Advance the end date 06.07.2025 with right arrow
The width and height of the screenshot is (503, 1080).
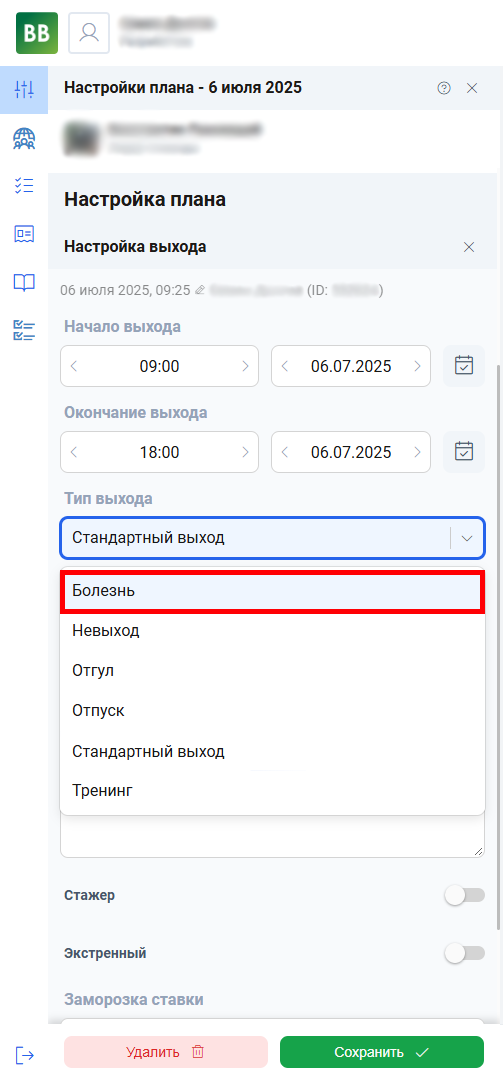(417, 452)
